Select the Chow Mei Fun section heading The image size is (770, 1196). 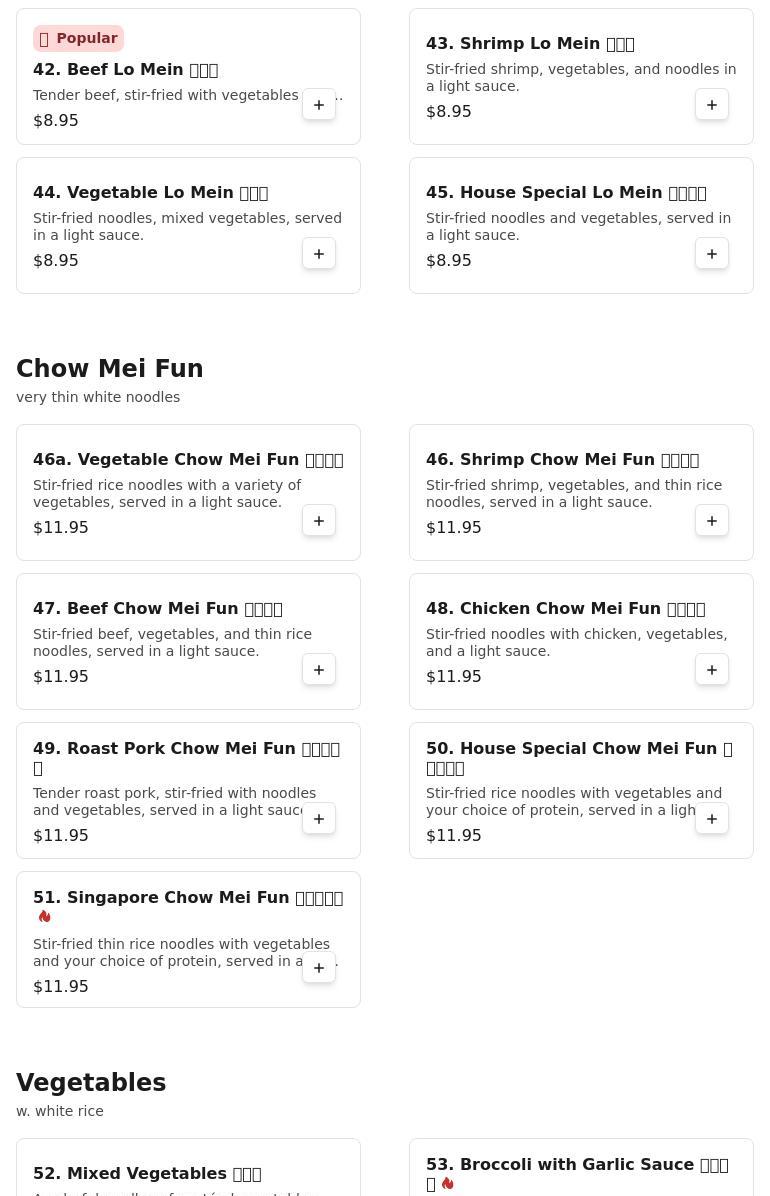coord(110,368)
